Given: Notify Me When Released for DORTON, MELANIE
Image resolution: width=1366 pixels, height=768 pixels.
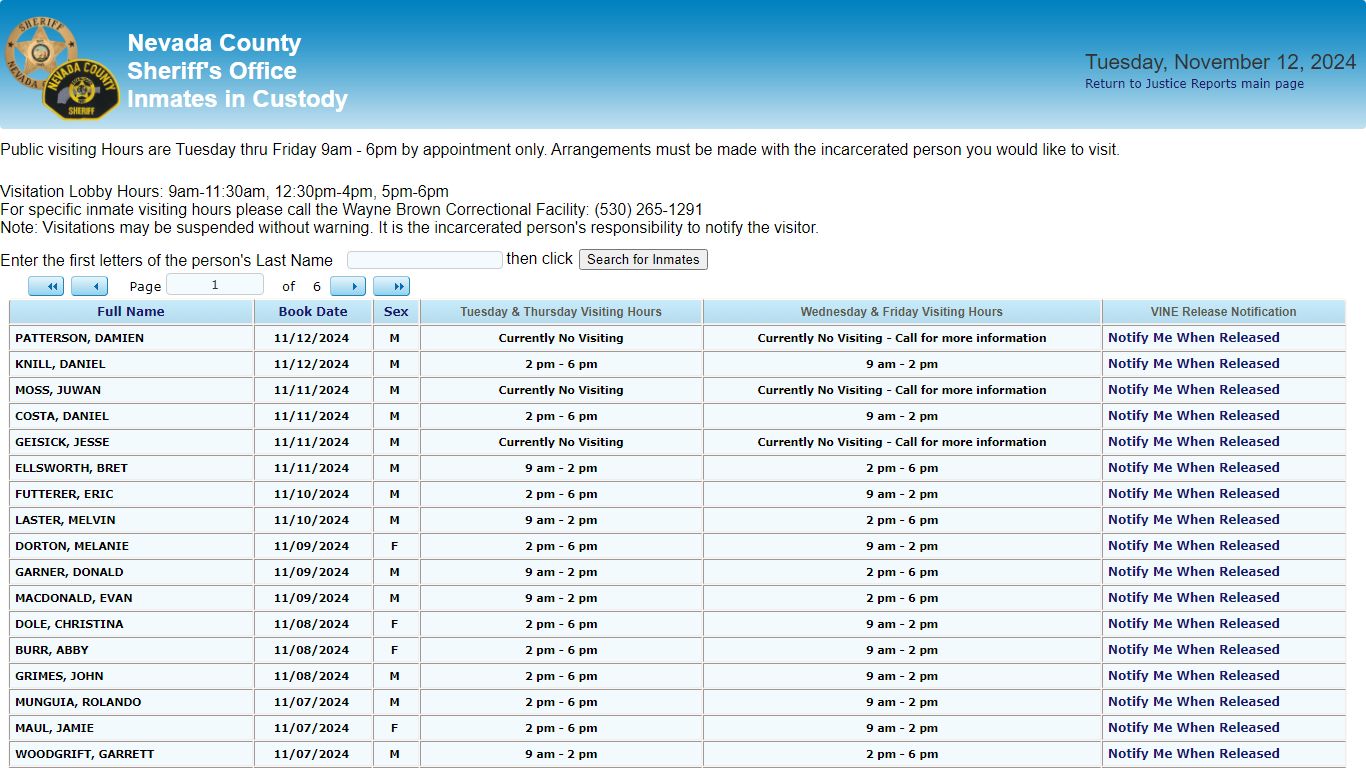Looking at the screenshot, I should tap(1193, 546).
